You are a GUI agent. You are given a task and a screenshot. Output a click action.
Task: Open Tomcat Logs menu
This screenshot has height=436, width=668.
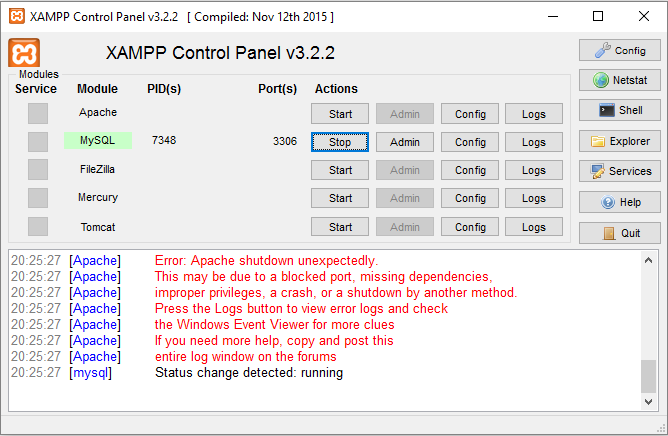click(x=534, y=227)
